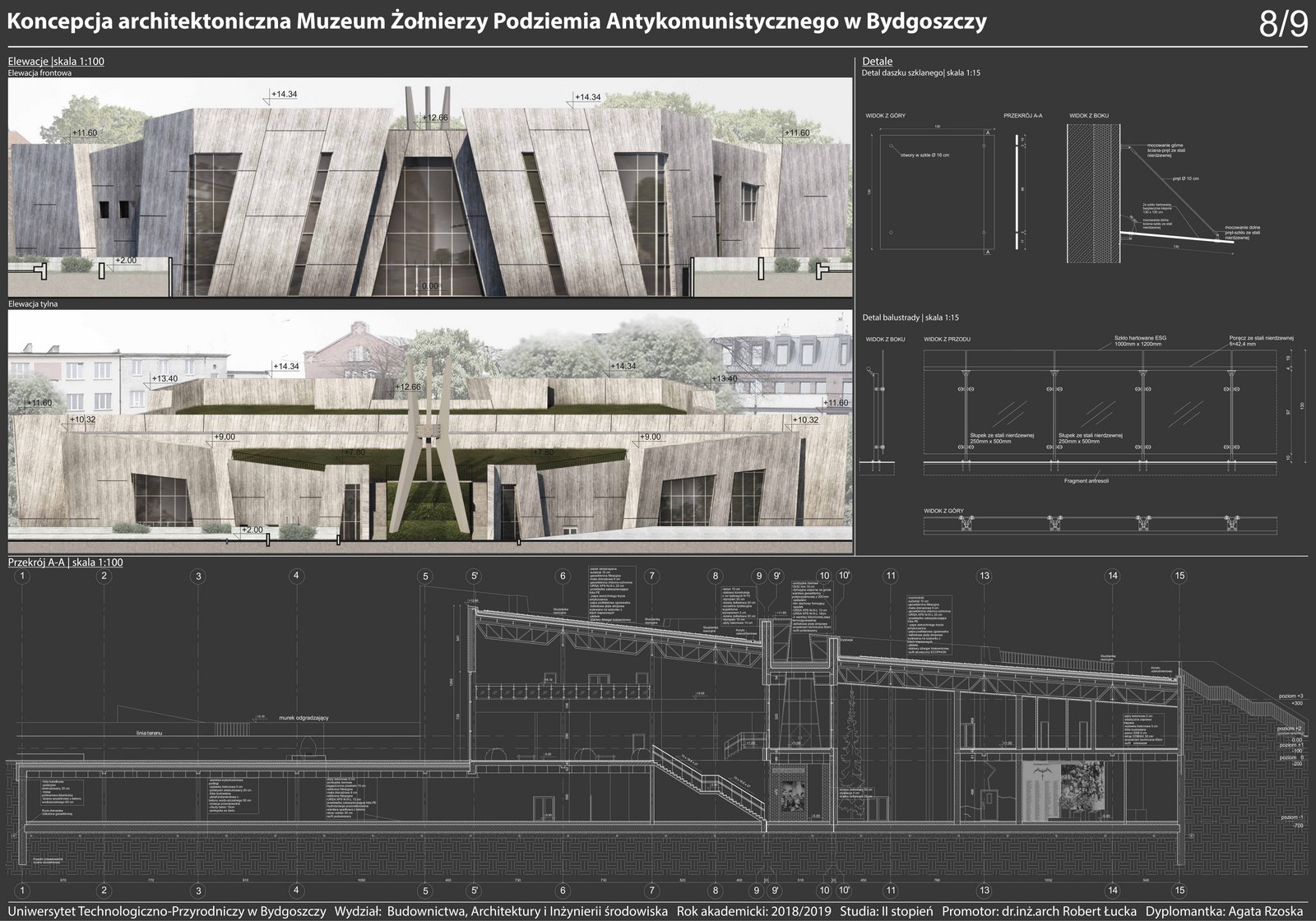Image resolution: width=1316 pixels, height=921 pixels.
Task: Click the page number 8/9
Action: coord(1282,25)
